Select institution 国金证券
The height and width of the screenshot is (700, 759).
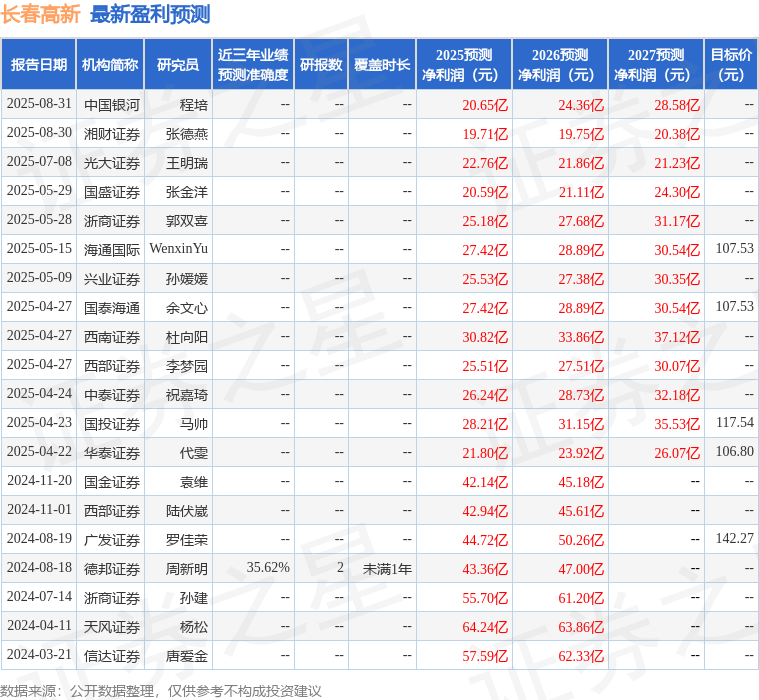[x=112, y=482]
